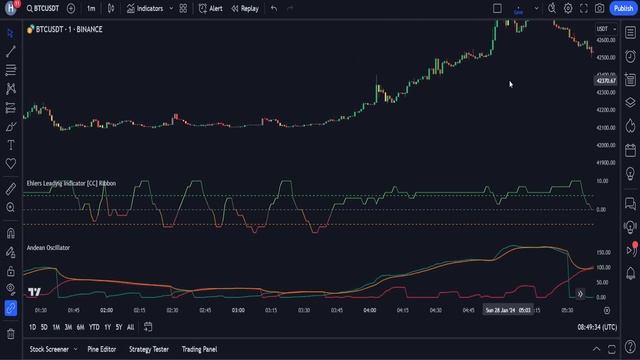Toggle the highlighted link drawings tool

[11, 308]
